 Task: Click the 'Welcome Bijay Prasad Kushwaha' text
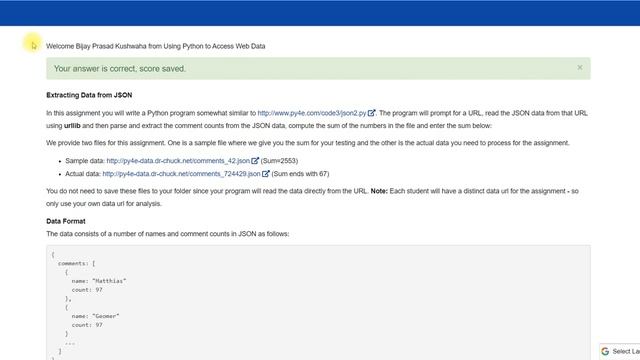[96, 46]
